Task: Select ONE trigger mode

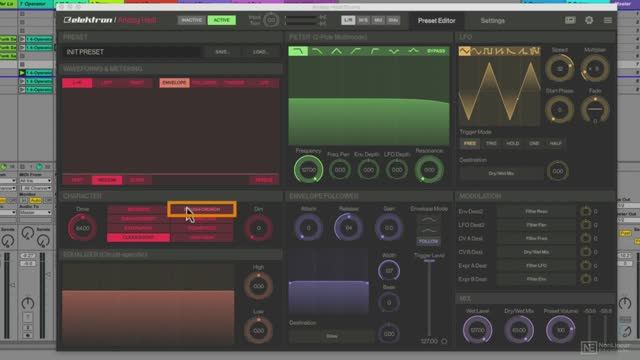Action: click(534, 144)
